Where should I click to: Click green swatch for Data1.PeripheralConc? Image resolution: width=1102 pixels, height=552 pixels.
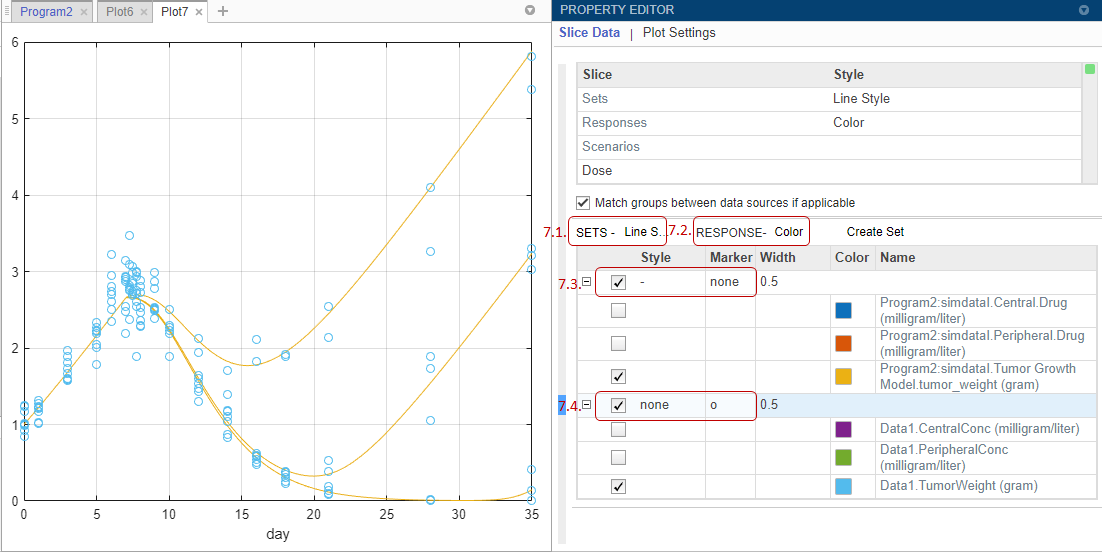pyautogui.click(x=843, y=457)
